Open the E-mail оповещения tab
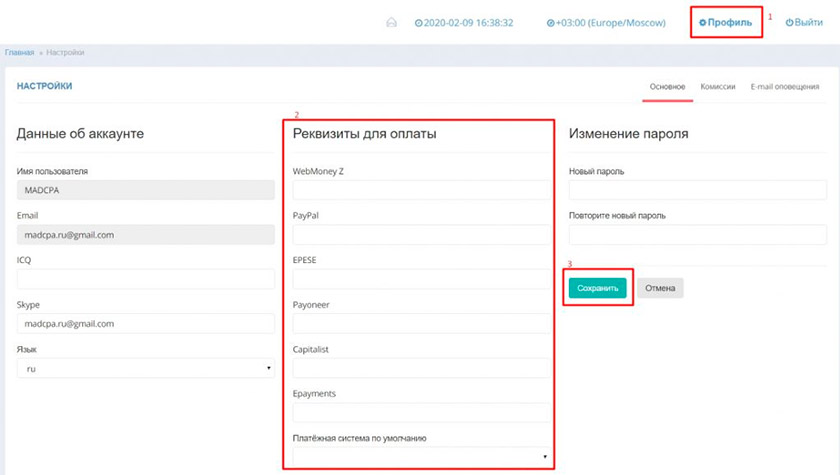 (785, 87)
